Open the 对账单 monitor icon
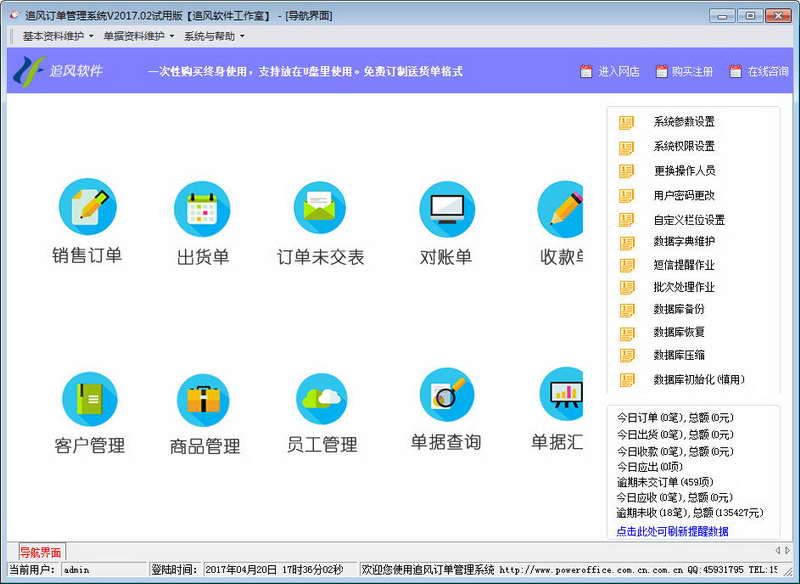This screenshot has height=584, width=800. pyautogui.click(x=447, y=209)
